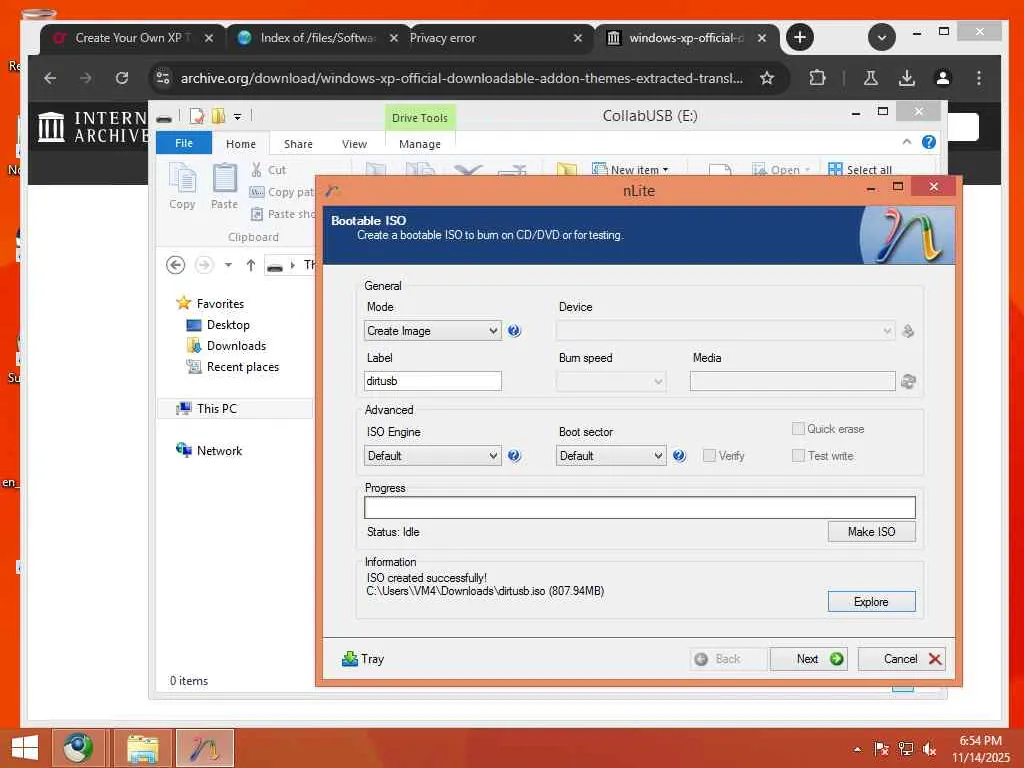Click Boot sector help icon
The width and height of the screenshot is (1024, 768).
tap(679, 456)
